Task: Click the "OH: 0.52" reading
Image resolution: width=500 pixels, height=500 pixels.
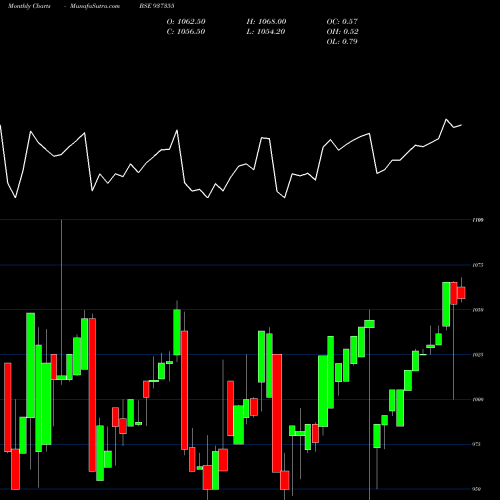Action: click(342, 32)
